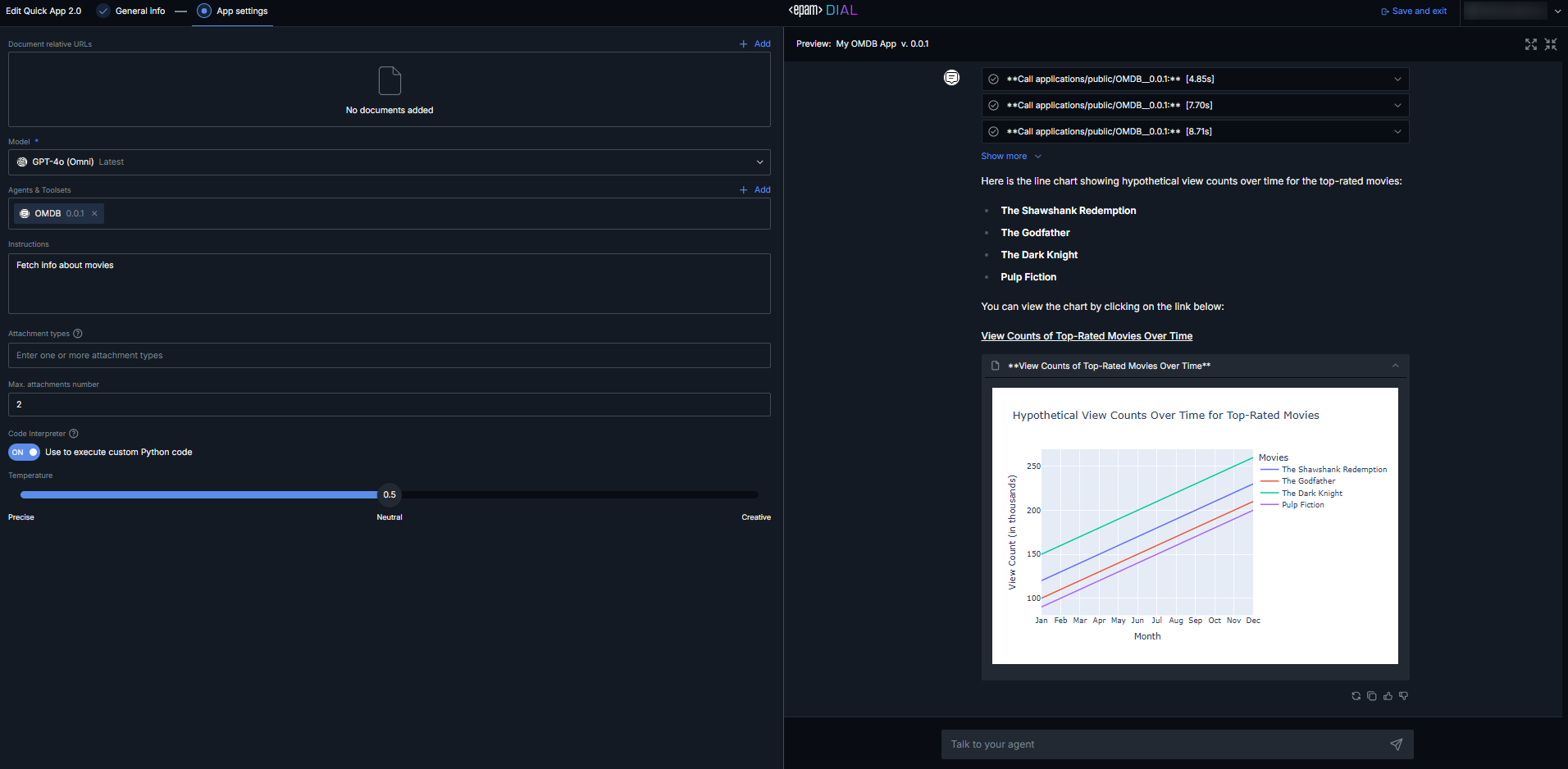
Task: Remove the OMDB toolset chip
Action: [x=94, y=214]
